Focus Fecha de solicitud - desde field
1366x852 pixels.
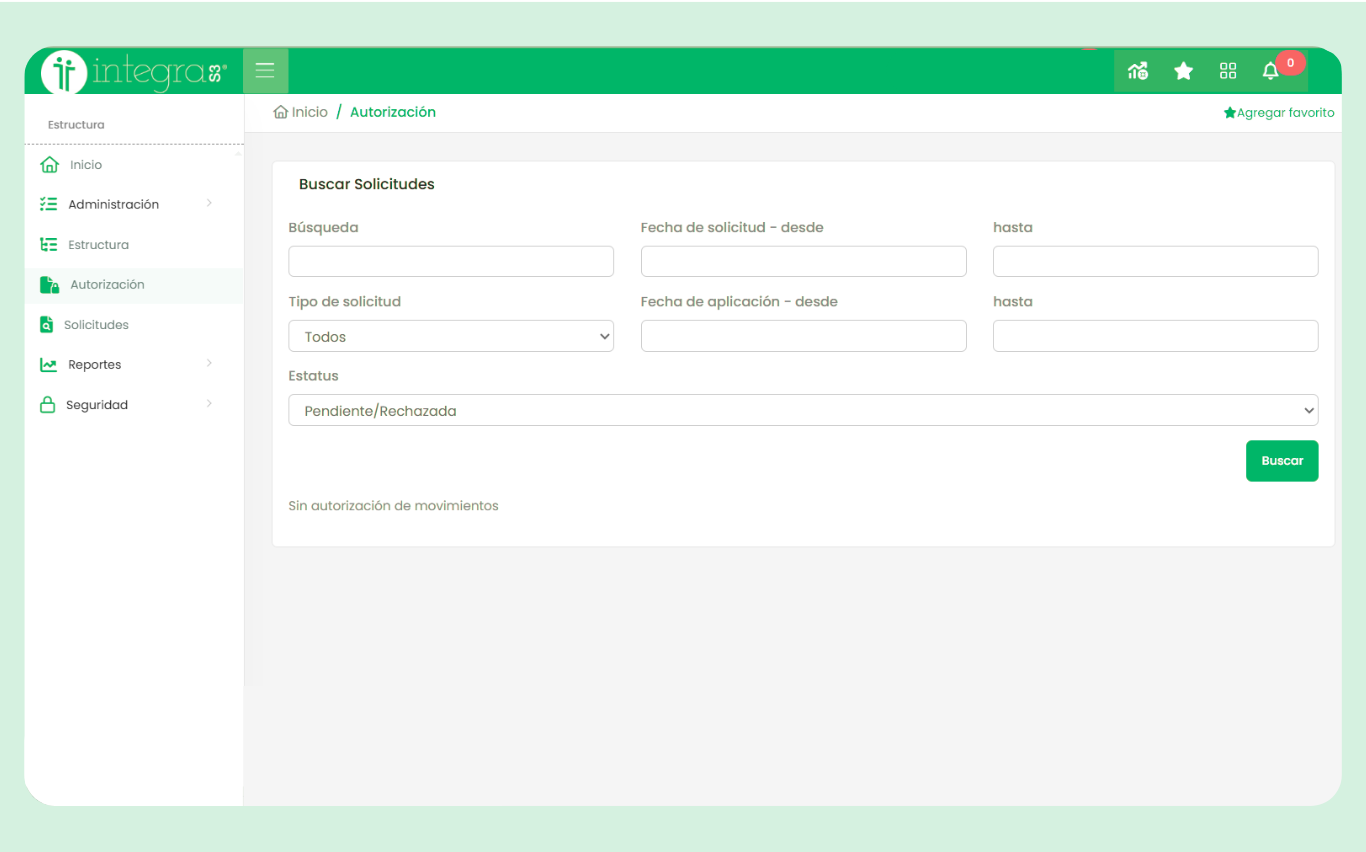click(804, 261)
